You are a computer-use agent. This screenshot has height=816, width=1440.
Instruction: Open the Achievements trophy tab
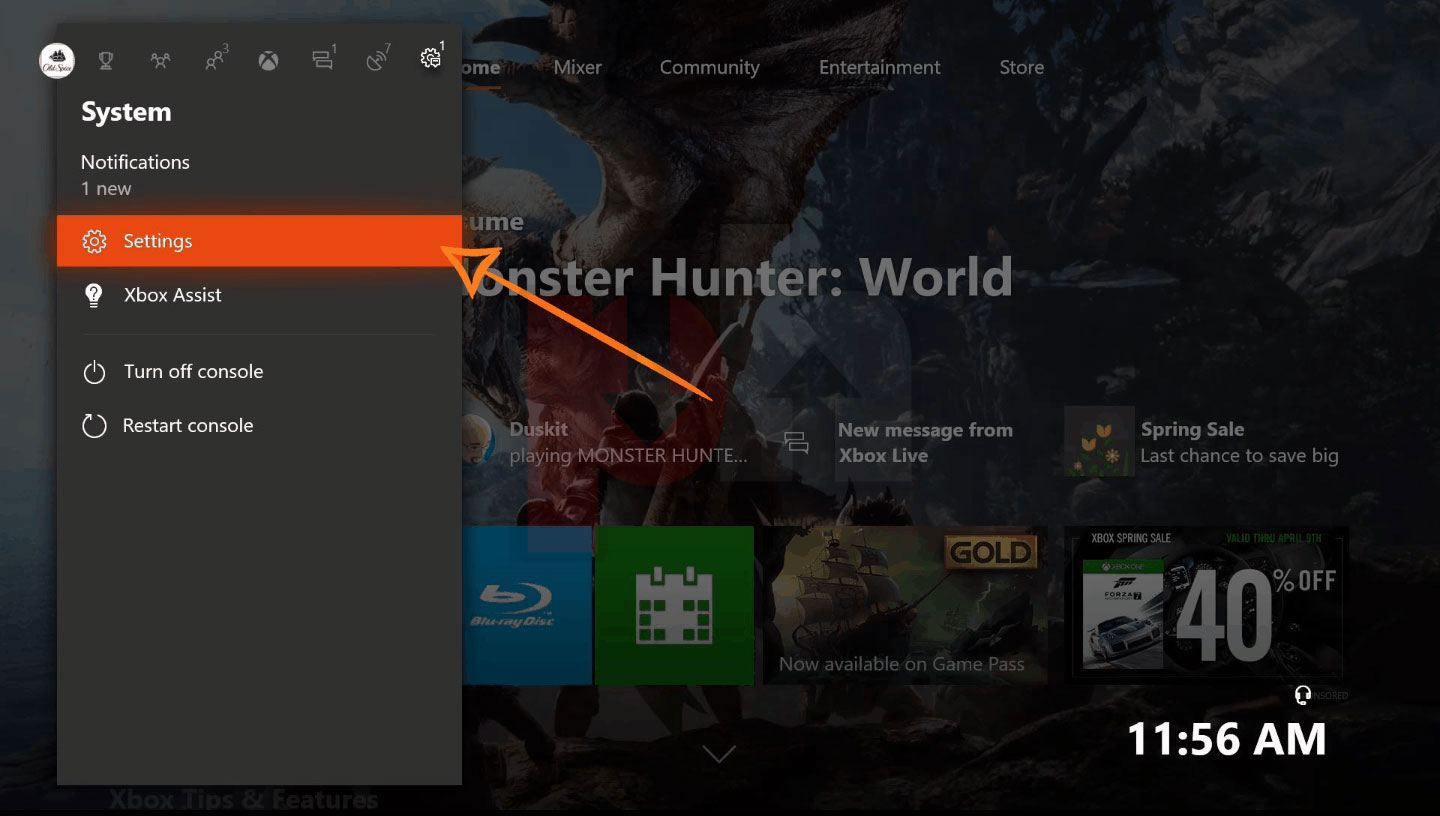[105, 61]
